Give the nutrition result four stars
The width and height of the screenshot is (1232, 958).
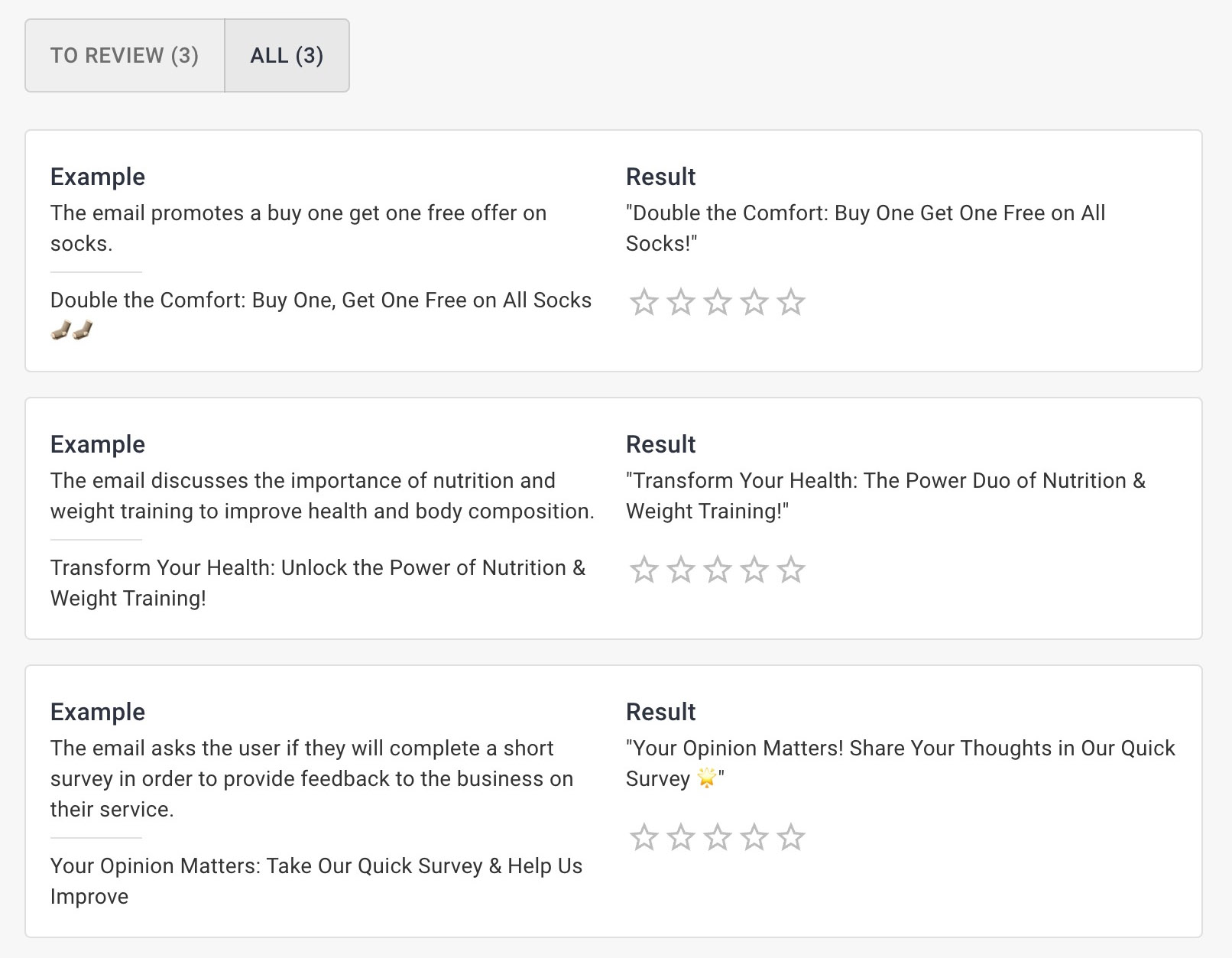point(754,570)
